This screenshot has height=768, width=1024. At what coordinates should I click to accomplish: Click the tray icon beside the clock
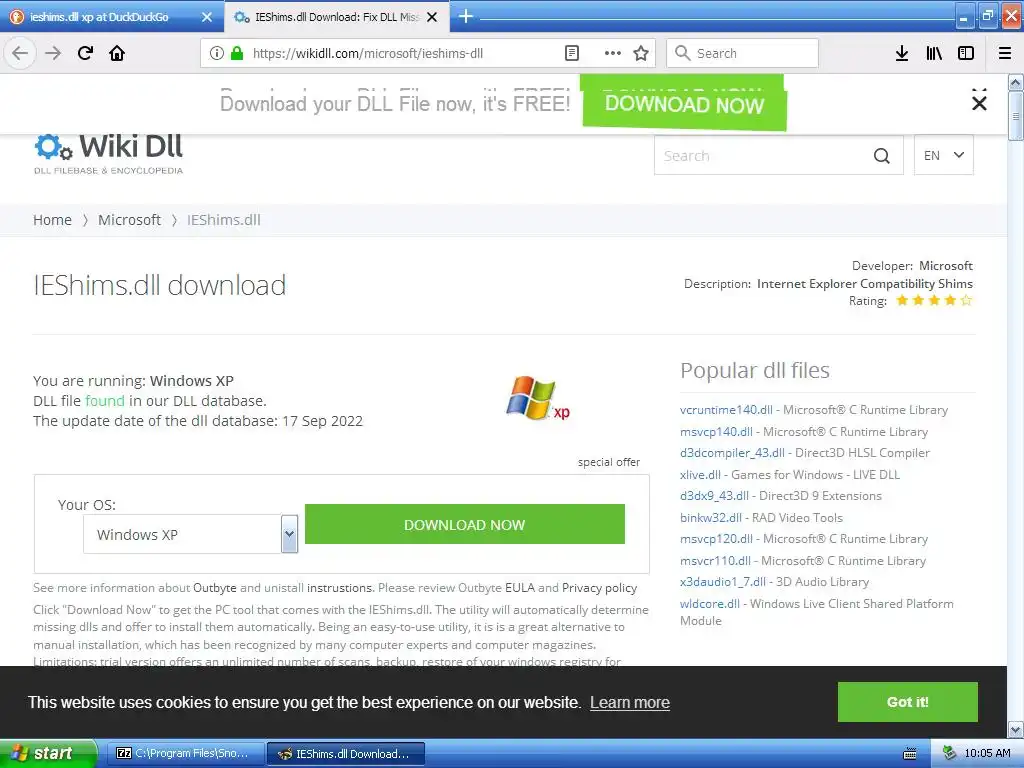(x=950, y=753)
